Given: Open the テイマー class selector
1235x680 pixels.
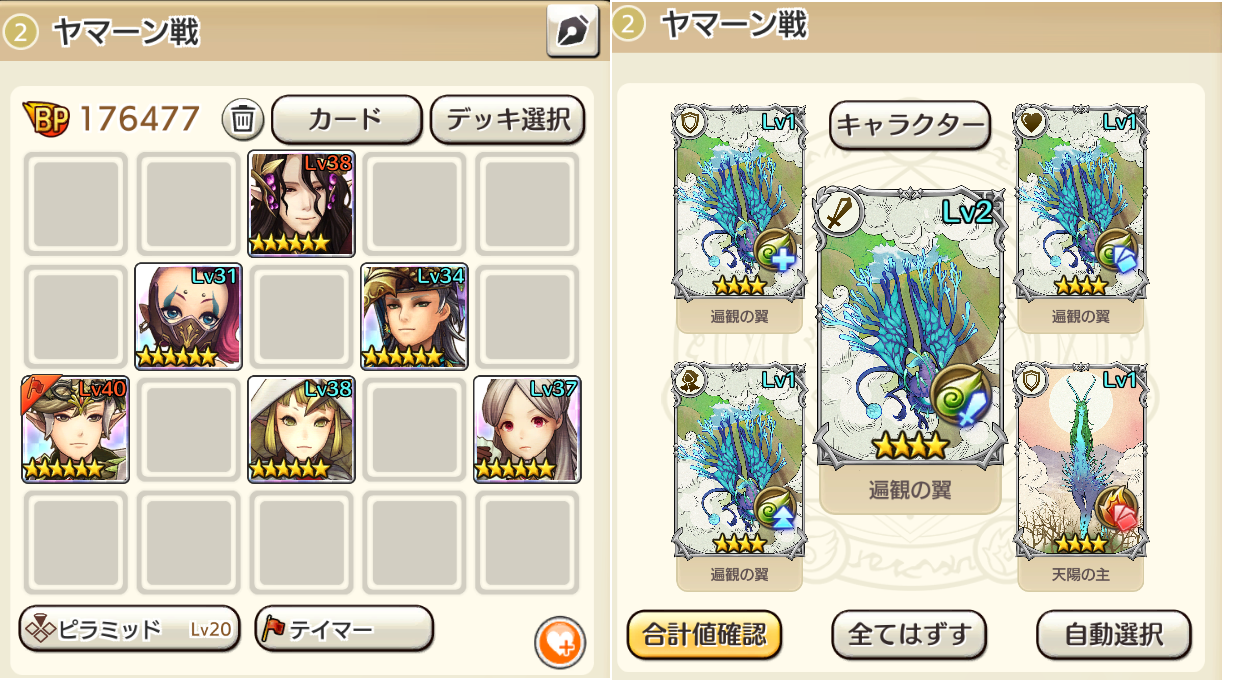Looking at the screenshot, I should click(344, 629).
